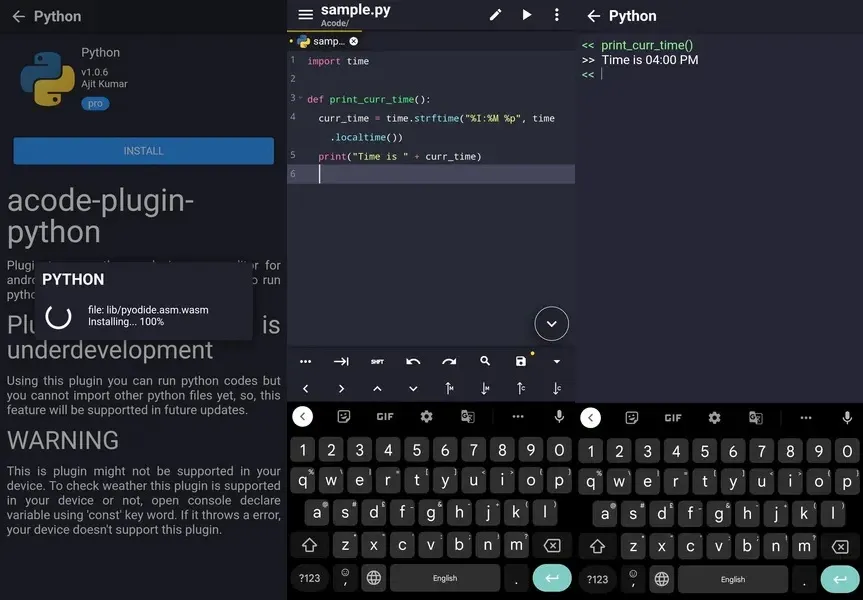Move the cursor left with the quick tools arrow

coord(305,389)
